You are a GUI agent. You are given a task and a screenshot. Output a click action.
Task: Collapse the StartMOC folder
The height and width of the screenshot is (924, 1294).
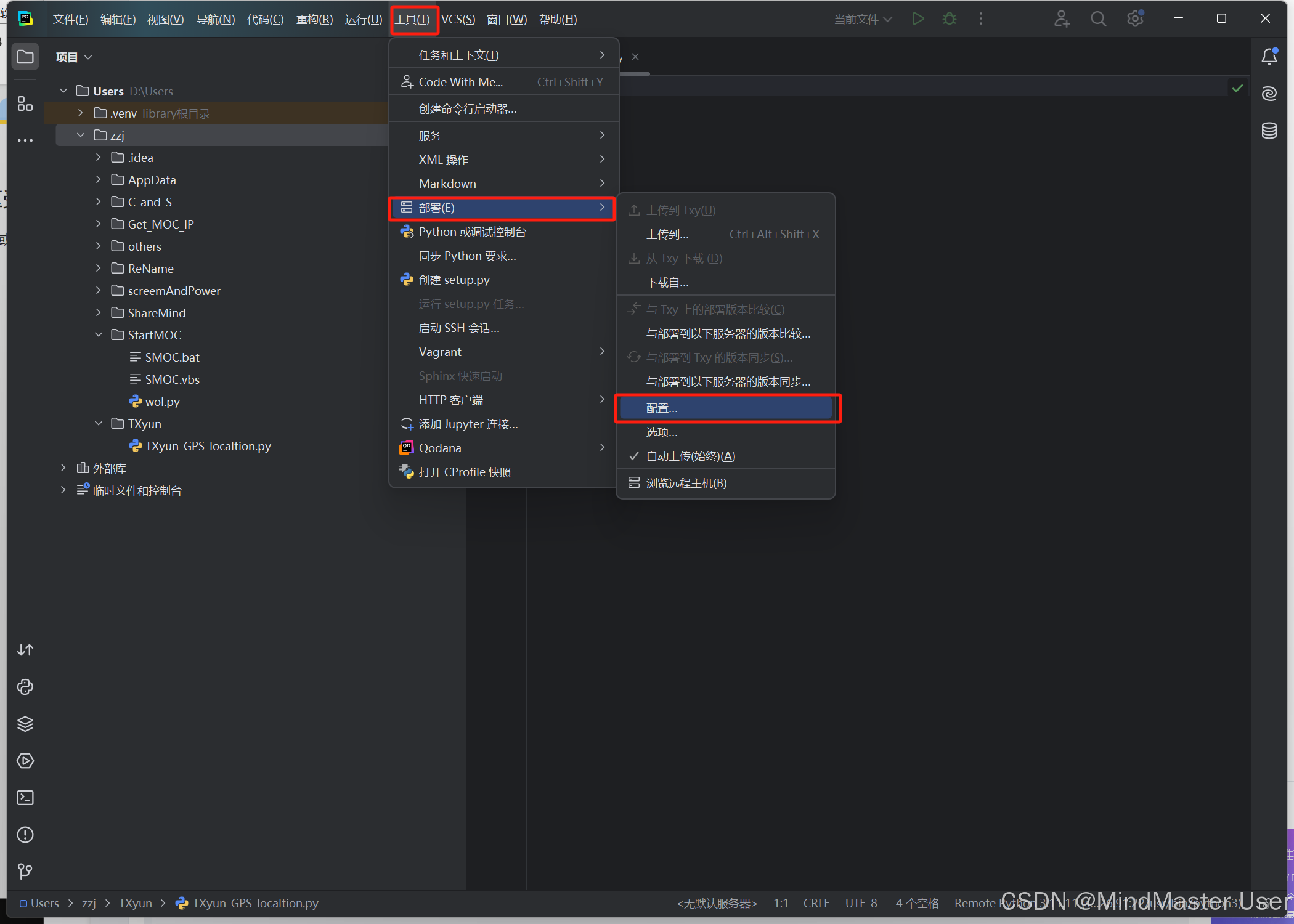[99, 335]
